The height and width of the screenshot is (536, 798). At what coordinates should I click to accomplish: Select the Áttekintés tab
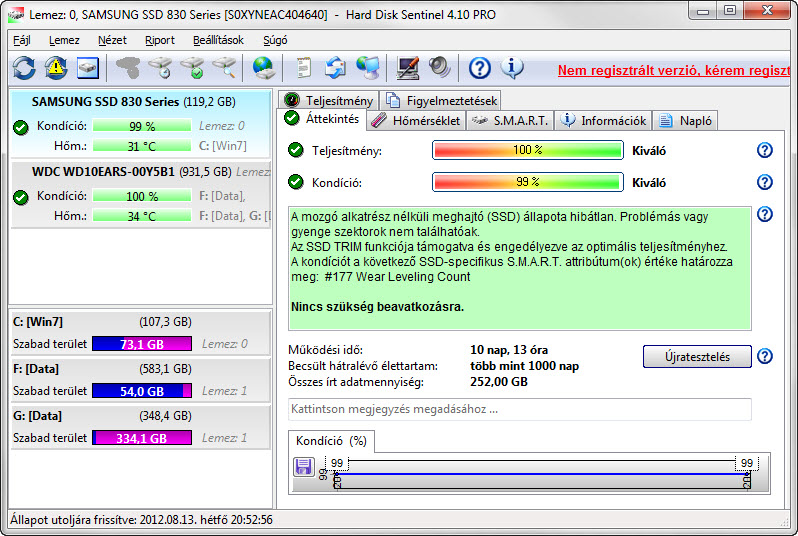coord(322,119)
